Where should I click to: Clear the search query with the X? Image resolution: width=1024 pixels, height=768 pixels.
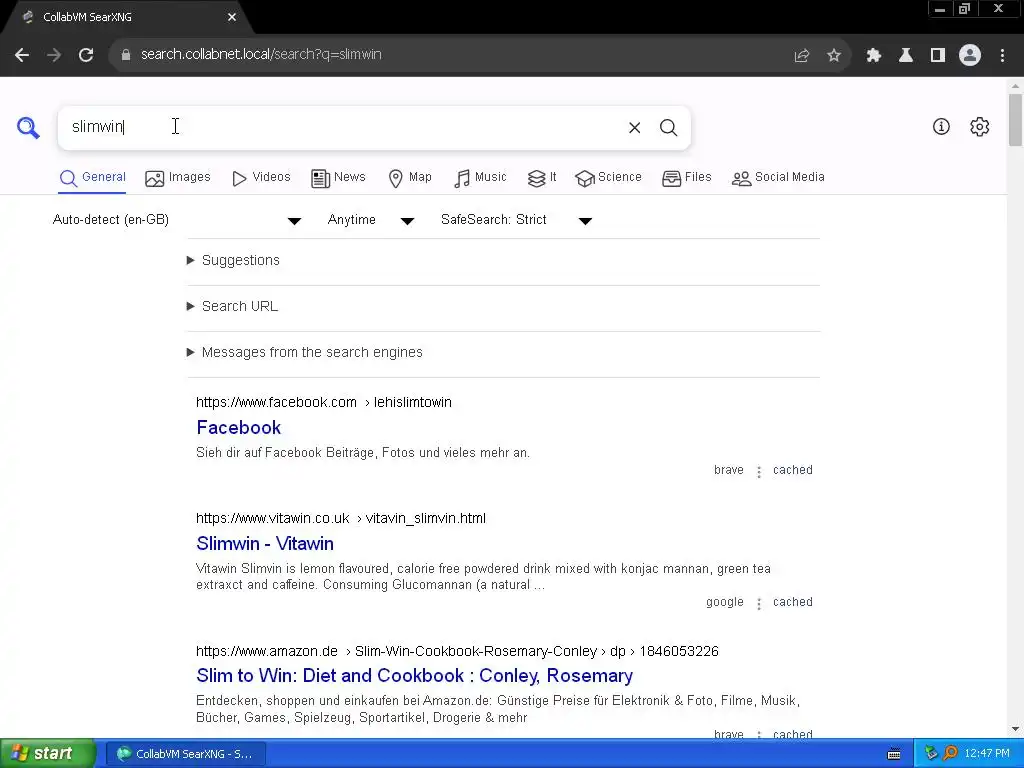pos(634,128)
